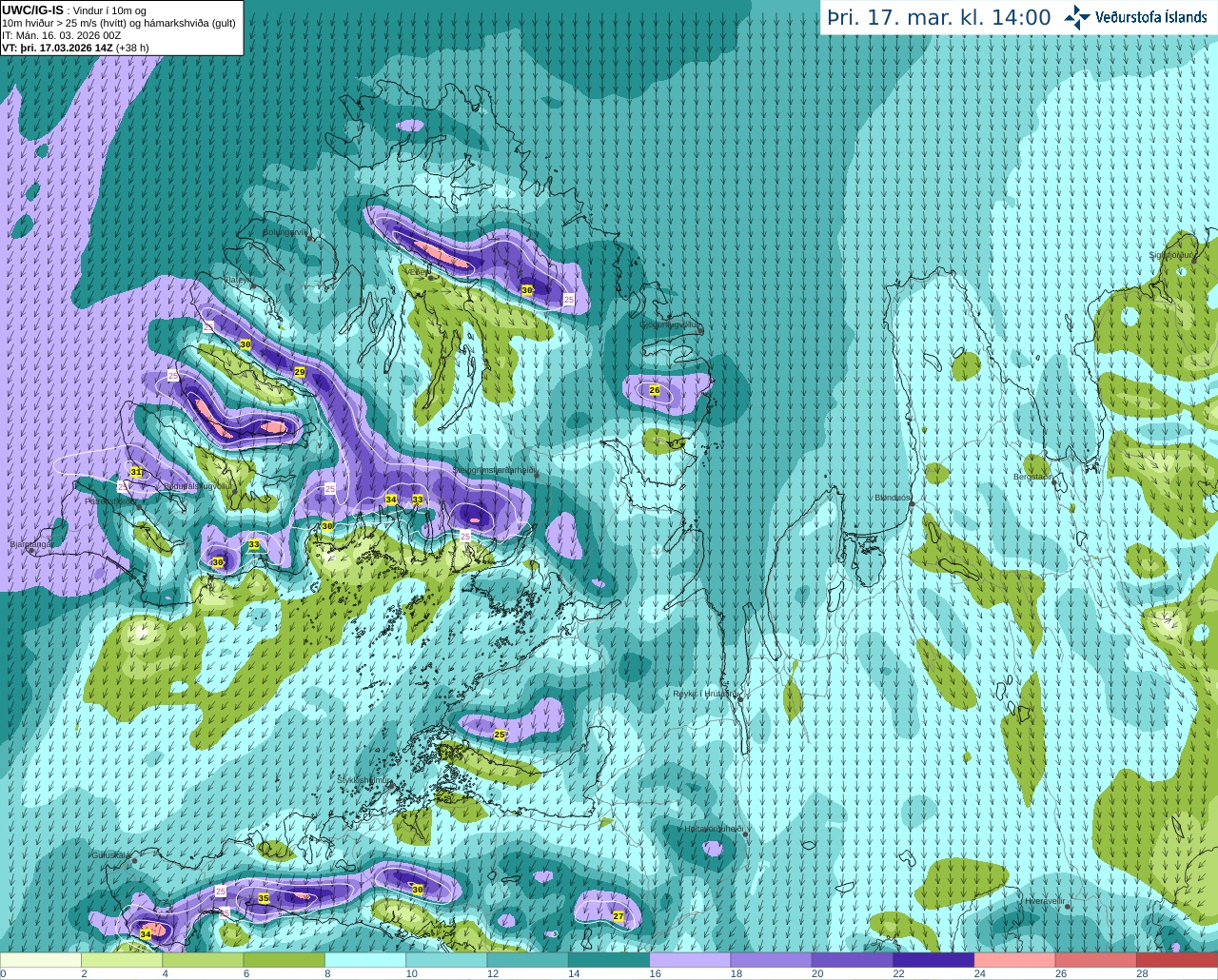Click the yellow gust maximum label '27'
This screenshot has height=980, width=1218.
(619, 916)
